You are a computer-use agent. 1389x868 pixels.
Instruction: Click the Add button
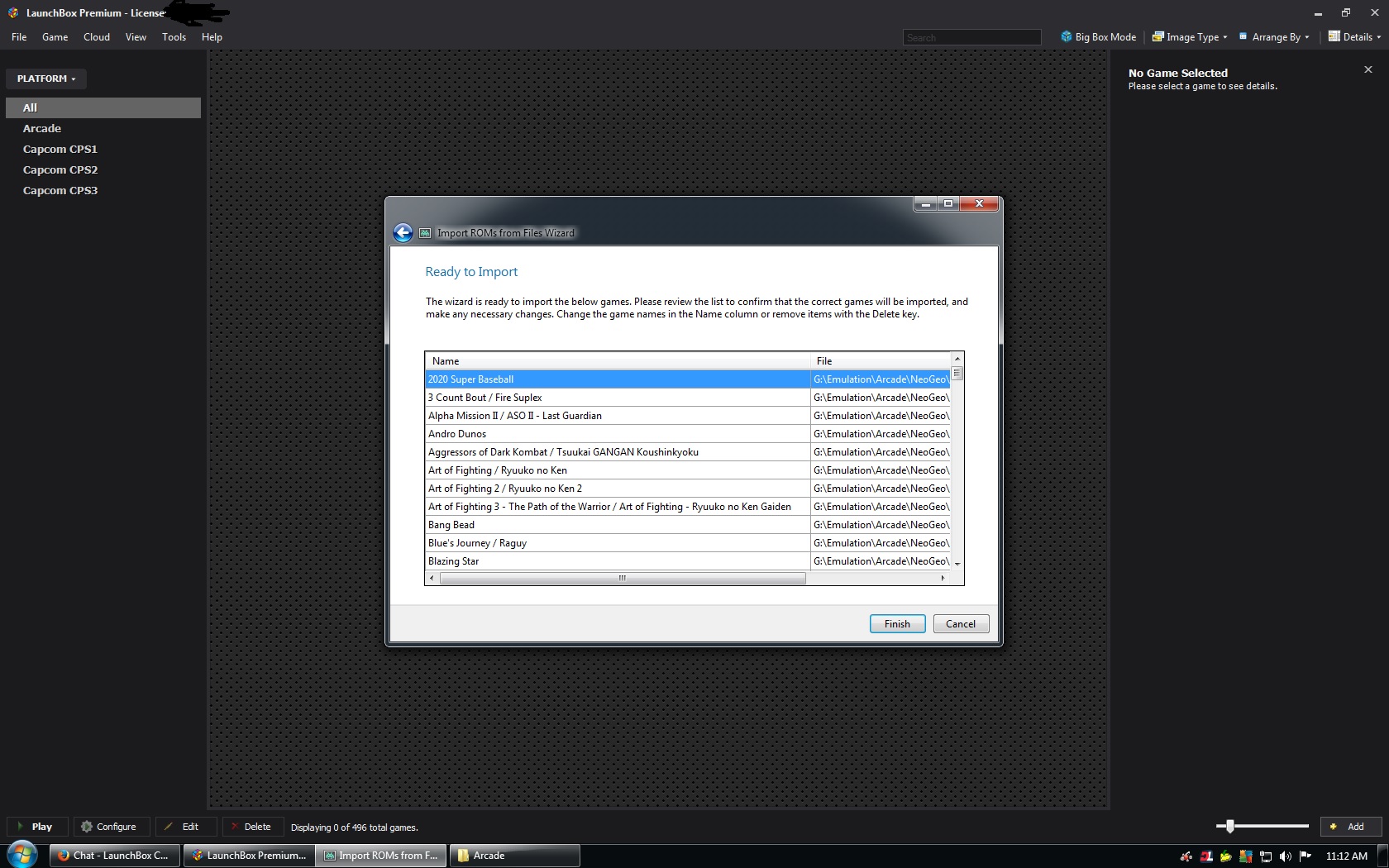(x=1350, y=827)
